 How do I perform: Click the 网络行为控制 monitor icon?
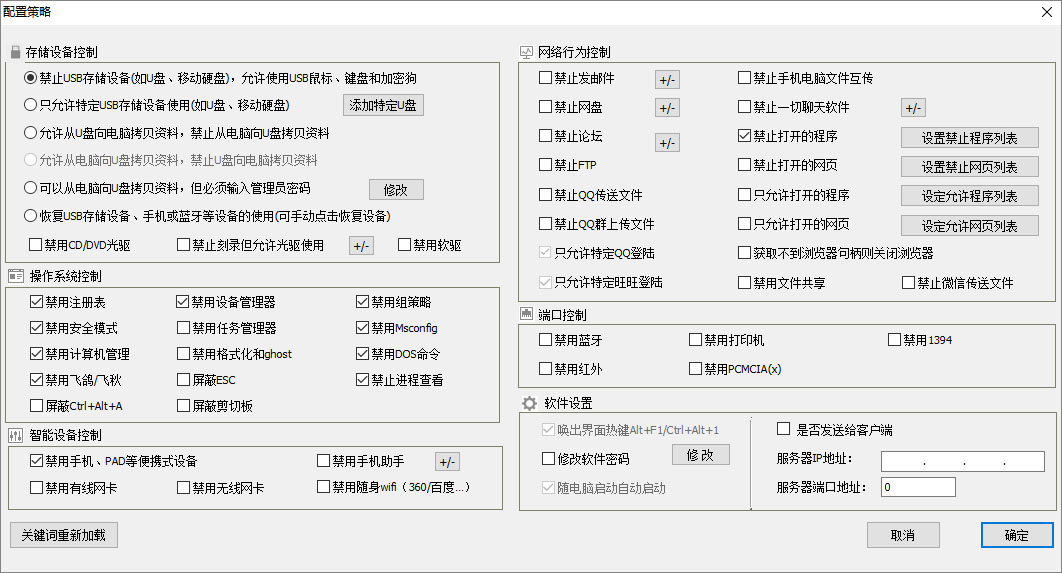pyautogui.click(x=527, y=52)
